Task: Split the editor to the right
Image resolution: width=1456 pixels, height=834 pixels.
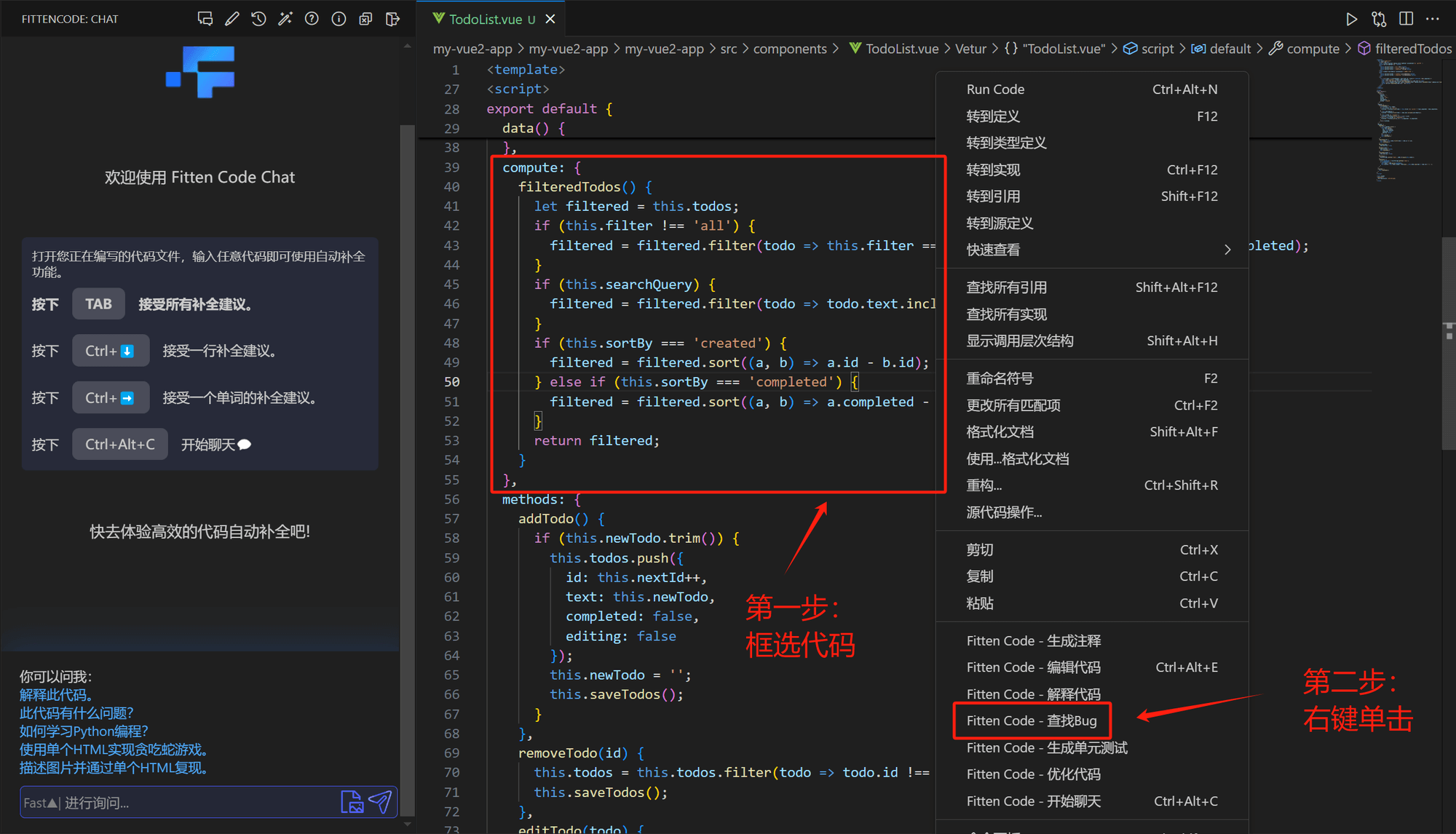Action: 1406,19
